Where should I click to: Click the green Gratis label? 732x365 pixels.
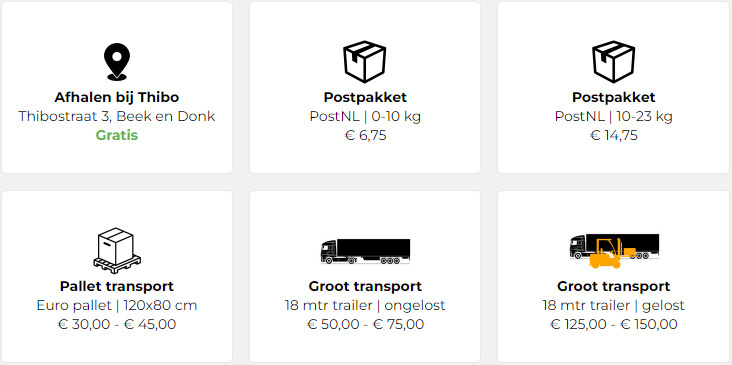(117, 135)
